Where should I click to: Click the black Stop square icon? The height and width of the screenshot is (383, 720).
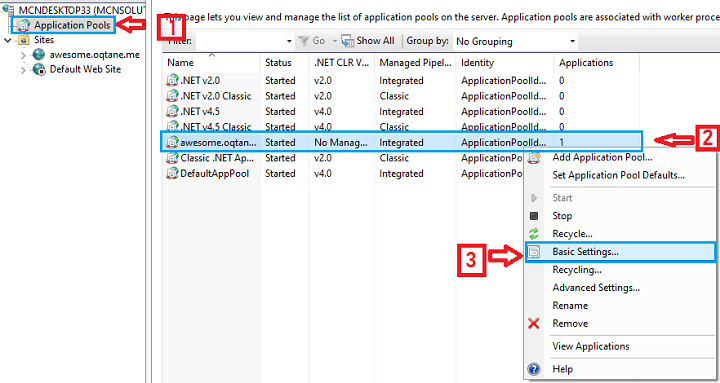pos(534,216)
